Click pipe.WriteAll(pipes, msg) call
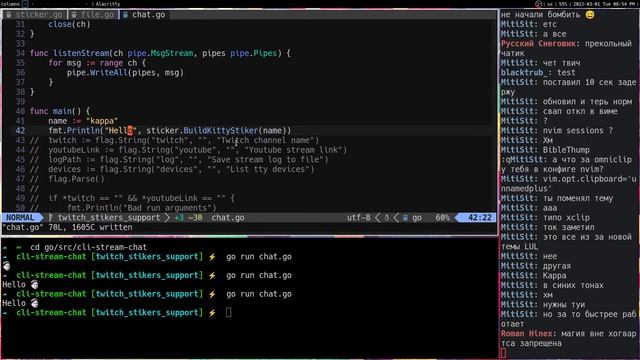Screen dimensions: 640x360 coord(125,73)
